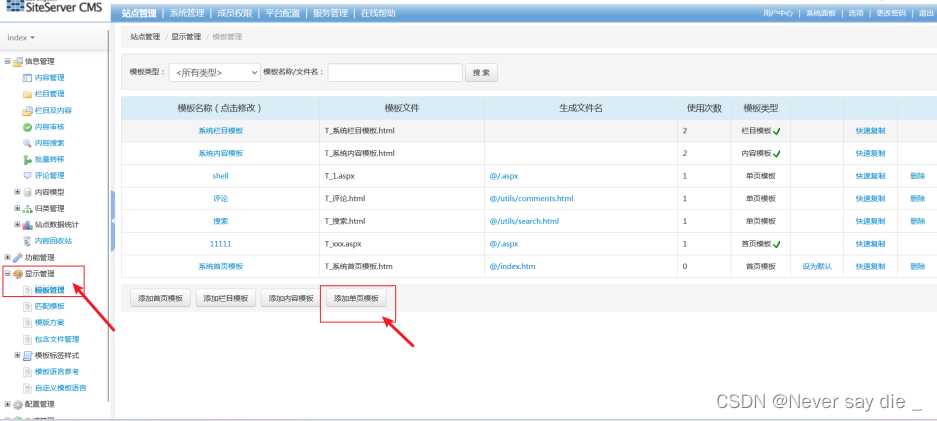Open the 11111 template name link
937x421 pixels.
tap(221, 244)
